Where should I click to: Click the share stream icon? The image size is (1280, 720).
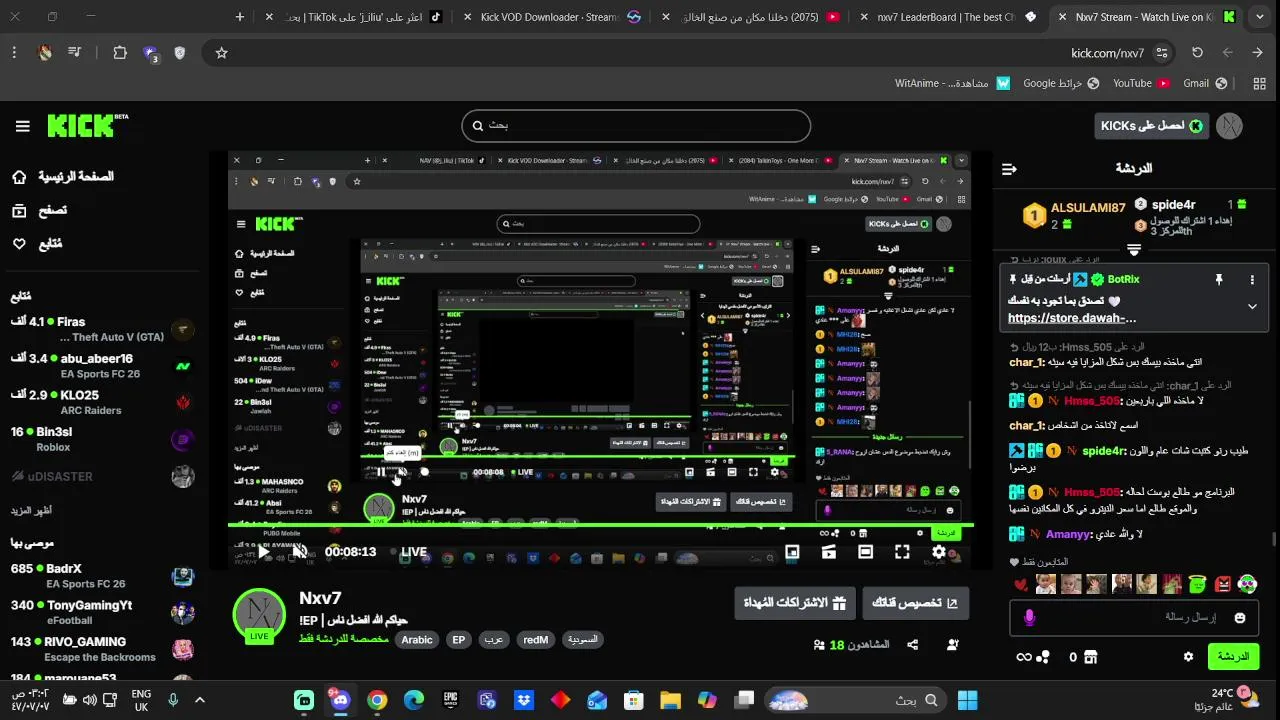point(913,645)
